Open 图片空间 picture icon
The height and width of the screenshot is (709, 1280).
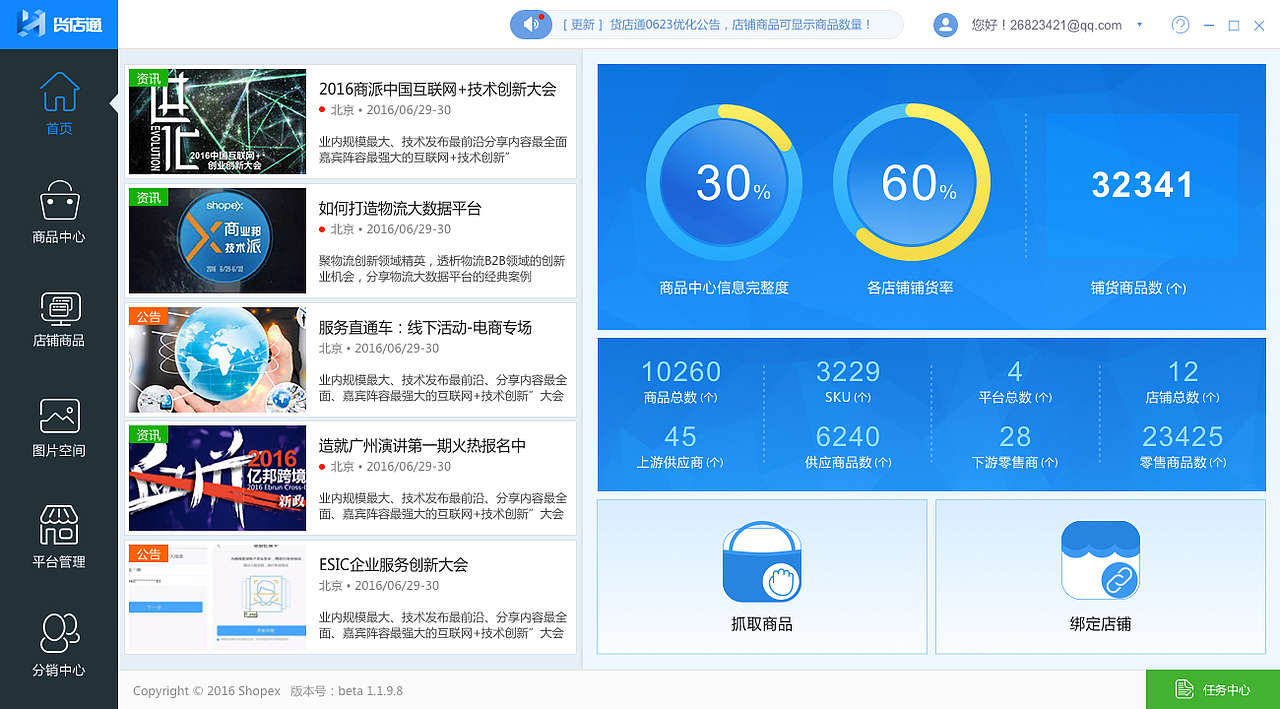pyautogui.click(x=59, y=416)
